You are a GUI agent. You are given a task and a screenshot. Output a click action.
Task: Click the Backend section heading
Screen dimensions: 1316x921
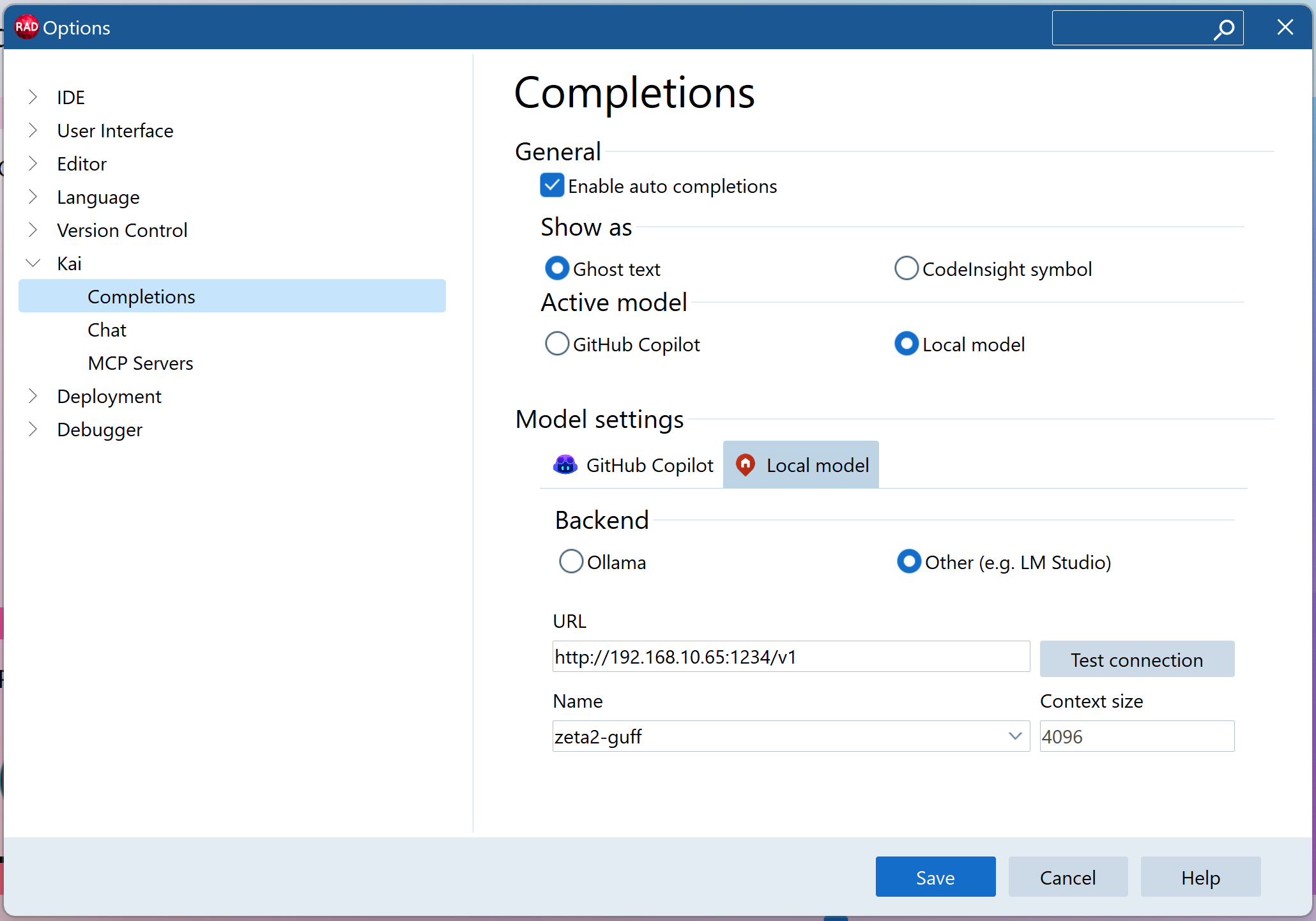[x=602, y=520]
